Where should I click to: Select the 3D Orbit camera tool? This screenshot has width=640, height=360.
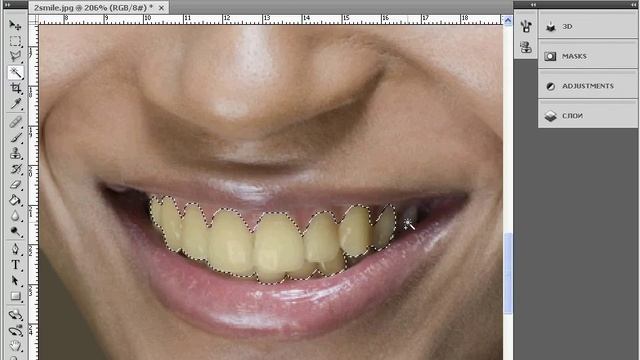tap(16, 331)
